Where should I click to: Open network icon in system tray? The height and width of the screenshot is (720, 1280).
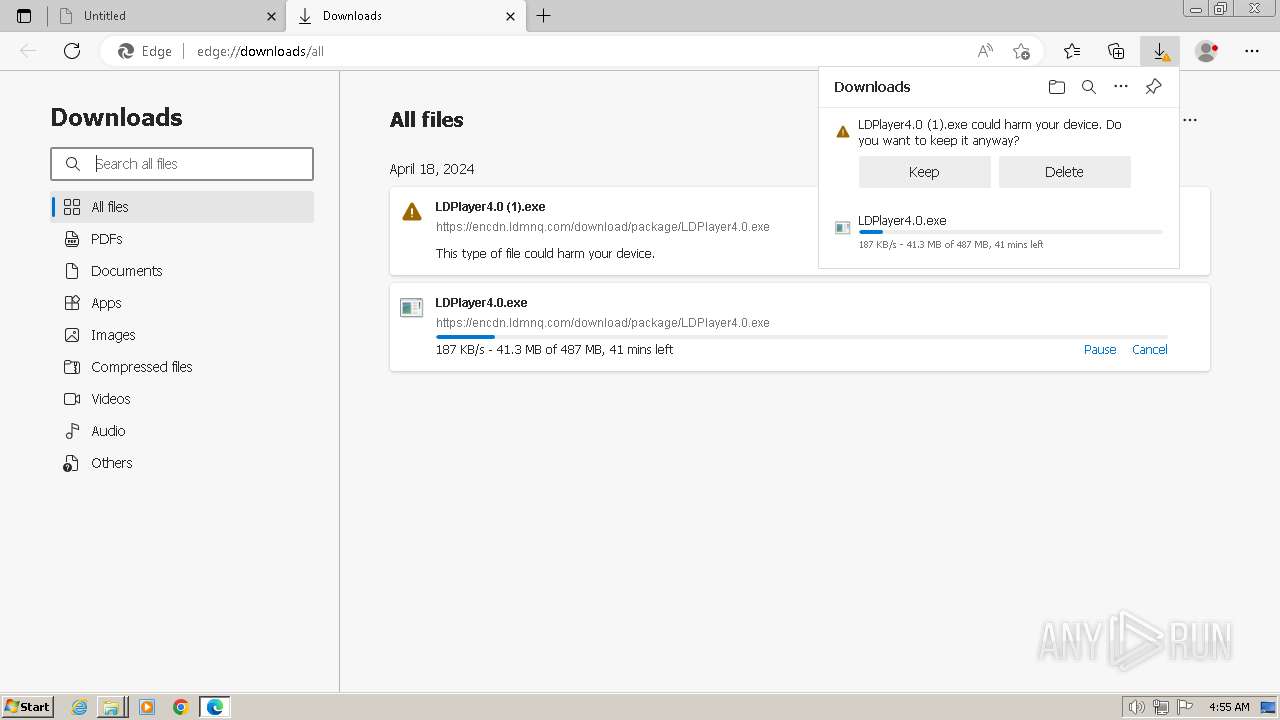tap(1161, 707)
